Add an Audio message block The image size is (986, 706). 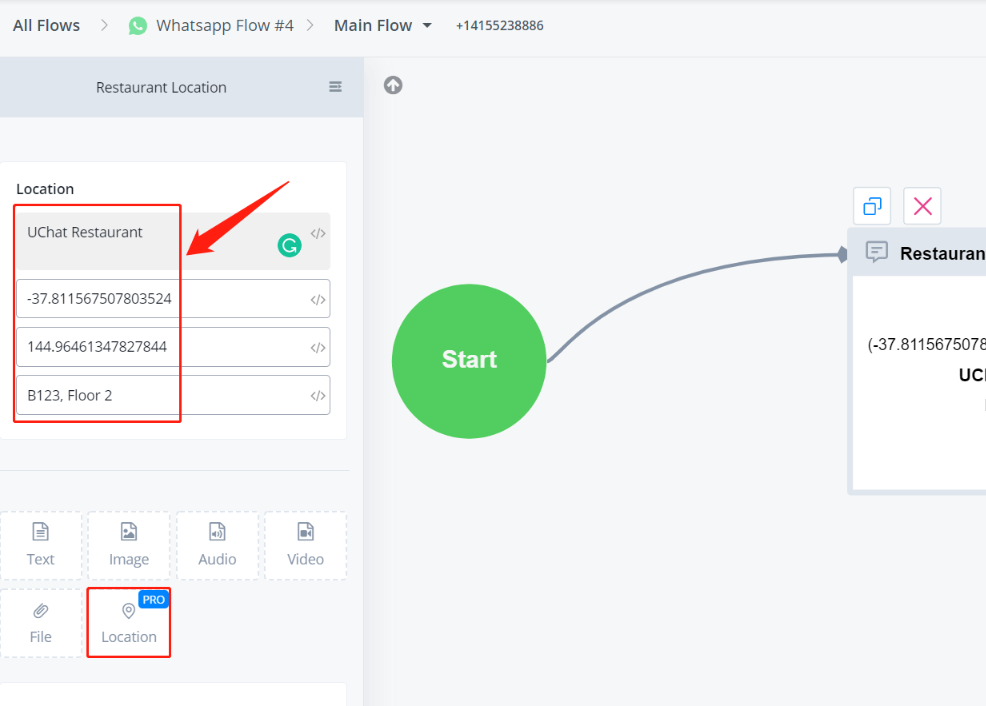click(217, 545)
